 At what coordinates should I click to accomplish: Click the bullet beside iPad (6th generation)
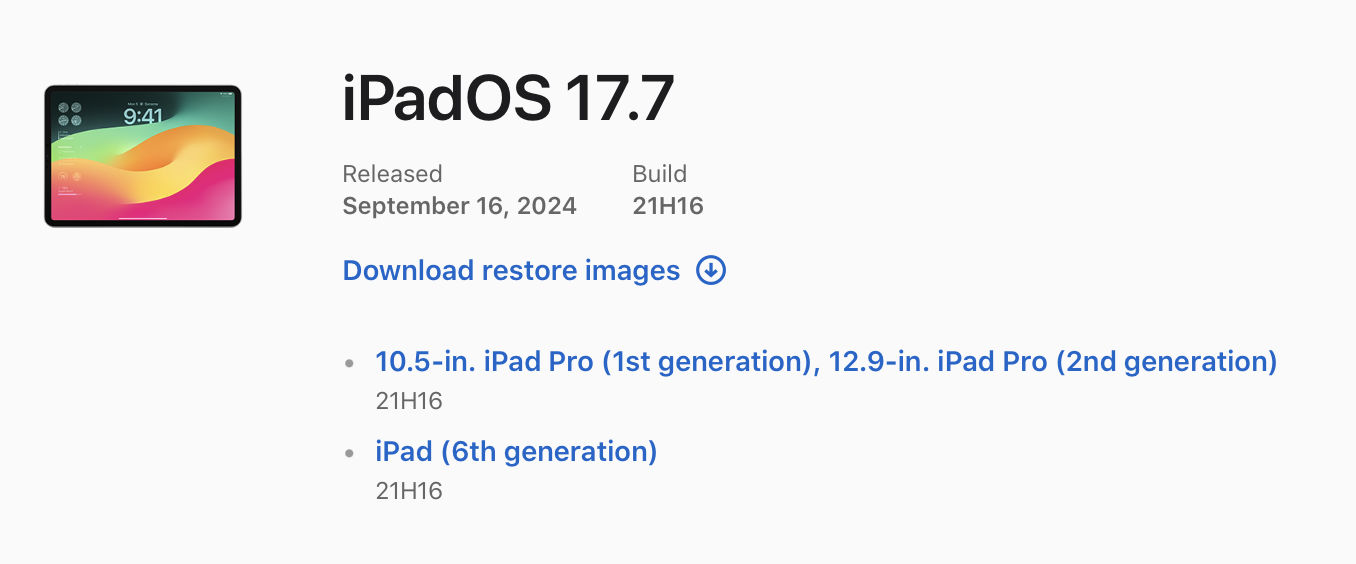pos(349,453)
